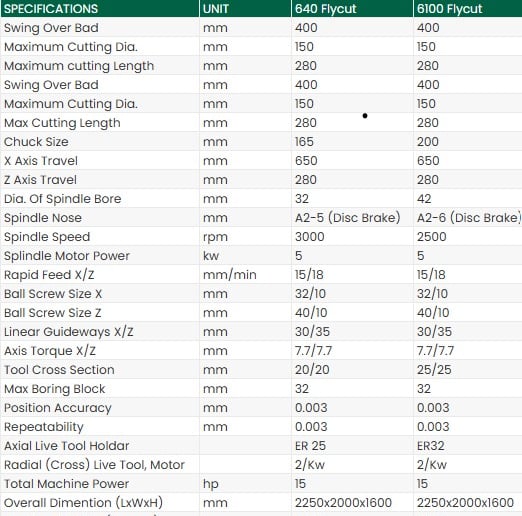Click 30/35 in the 640 Flycut column
522x516 pixels.
[312, 332]
